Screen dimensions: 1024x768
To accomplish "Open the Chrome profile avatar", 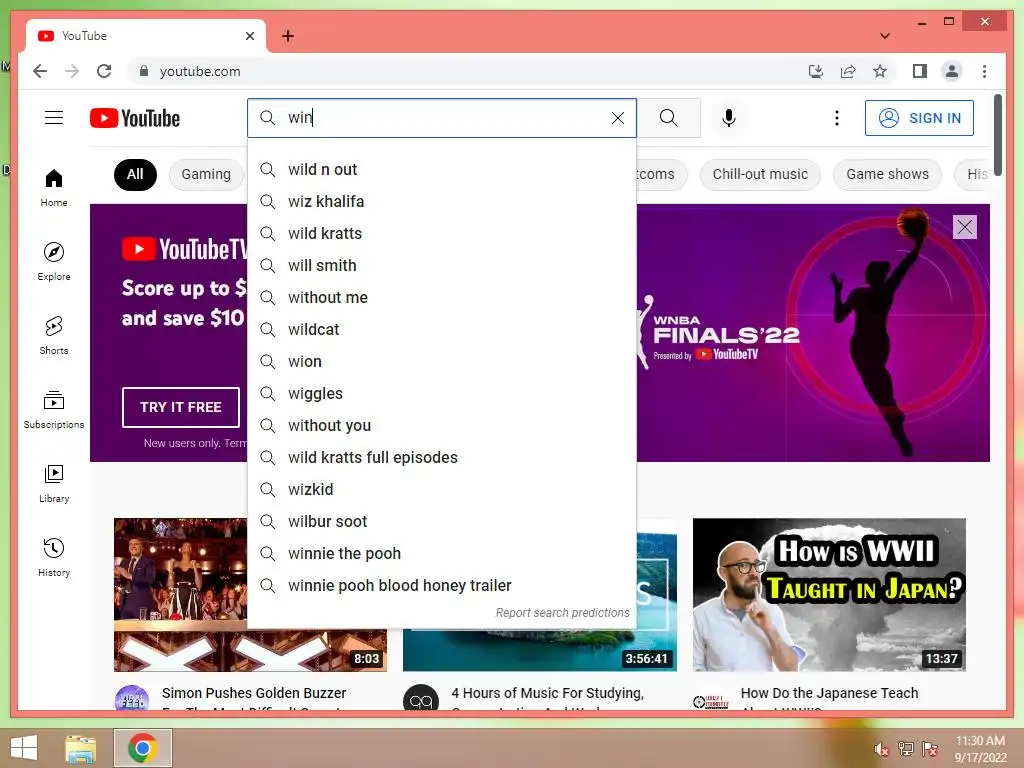I will pyautogui.click(x=952, y=71).
